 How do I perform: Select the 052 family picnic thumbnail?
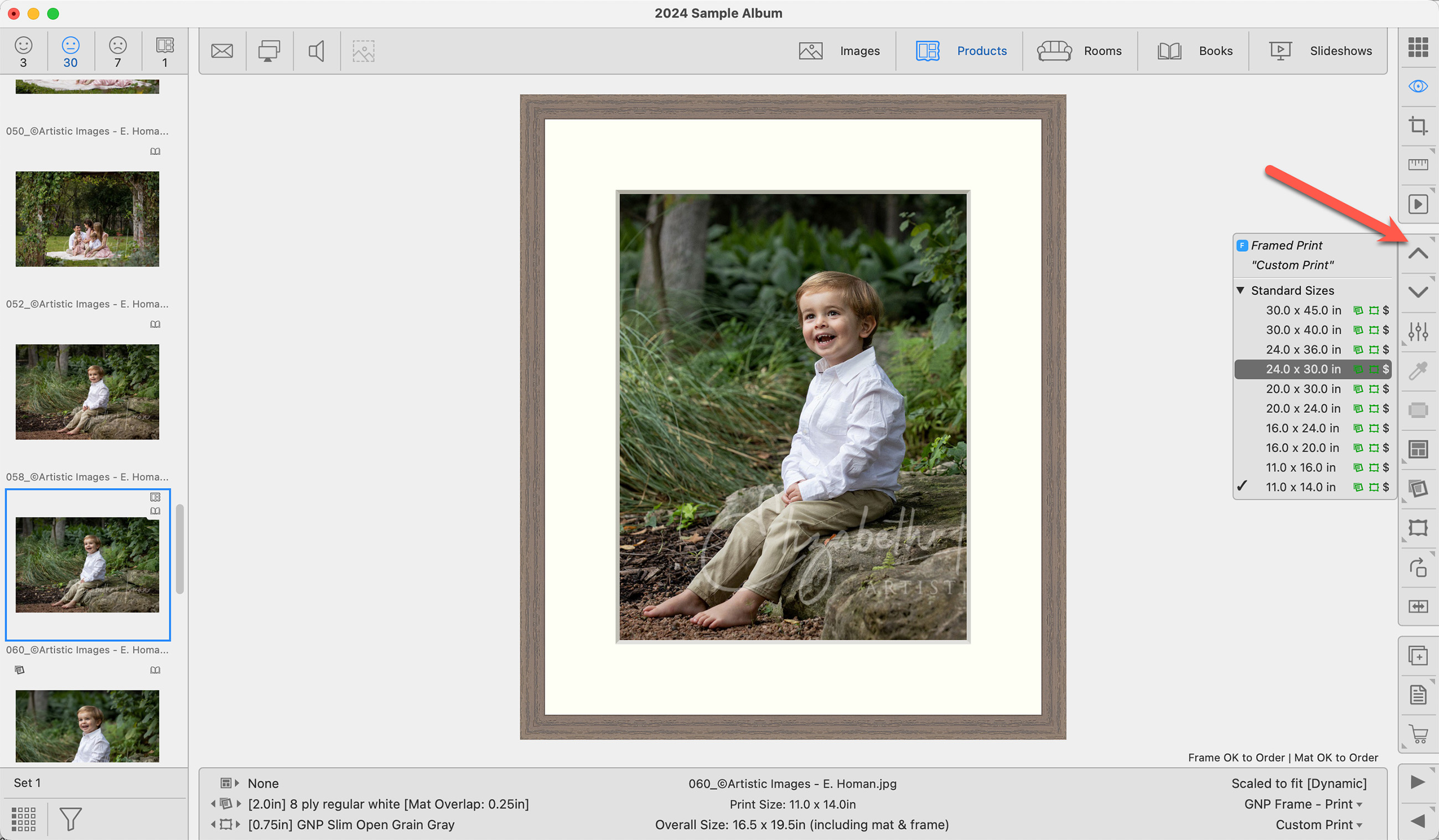(x=87, y=219)
